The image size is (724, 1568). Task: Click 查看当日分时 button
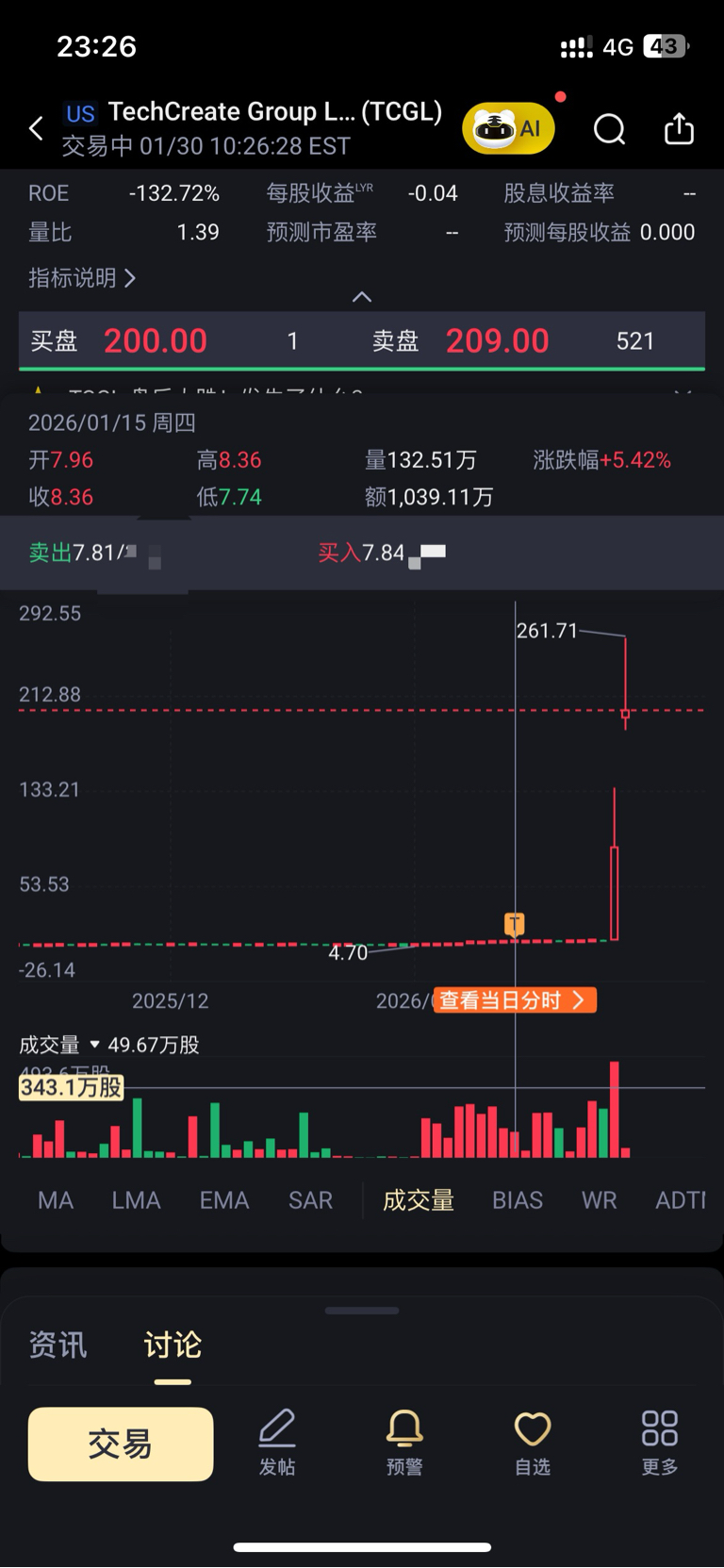(515, 1000)
